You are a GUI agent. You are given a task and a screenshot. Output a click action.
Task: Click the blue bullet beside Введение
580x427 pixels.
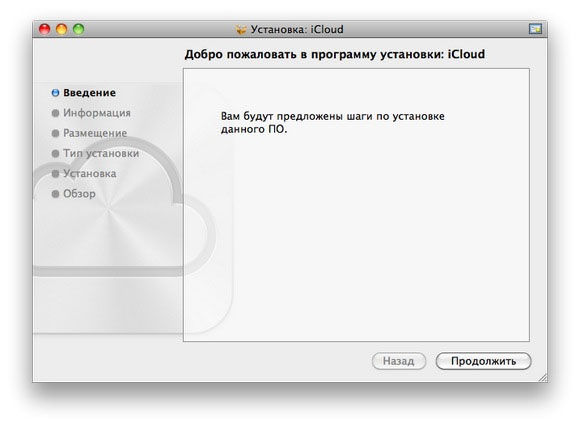tap(55, 93)
